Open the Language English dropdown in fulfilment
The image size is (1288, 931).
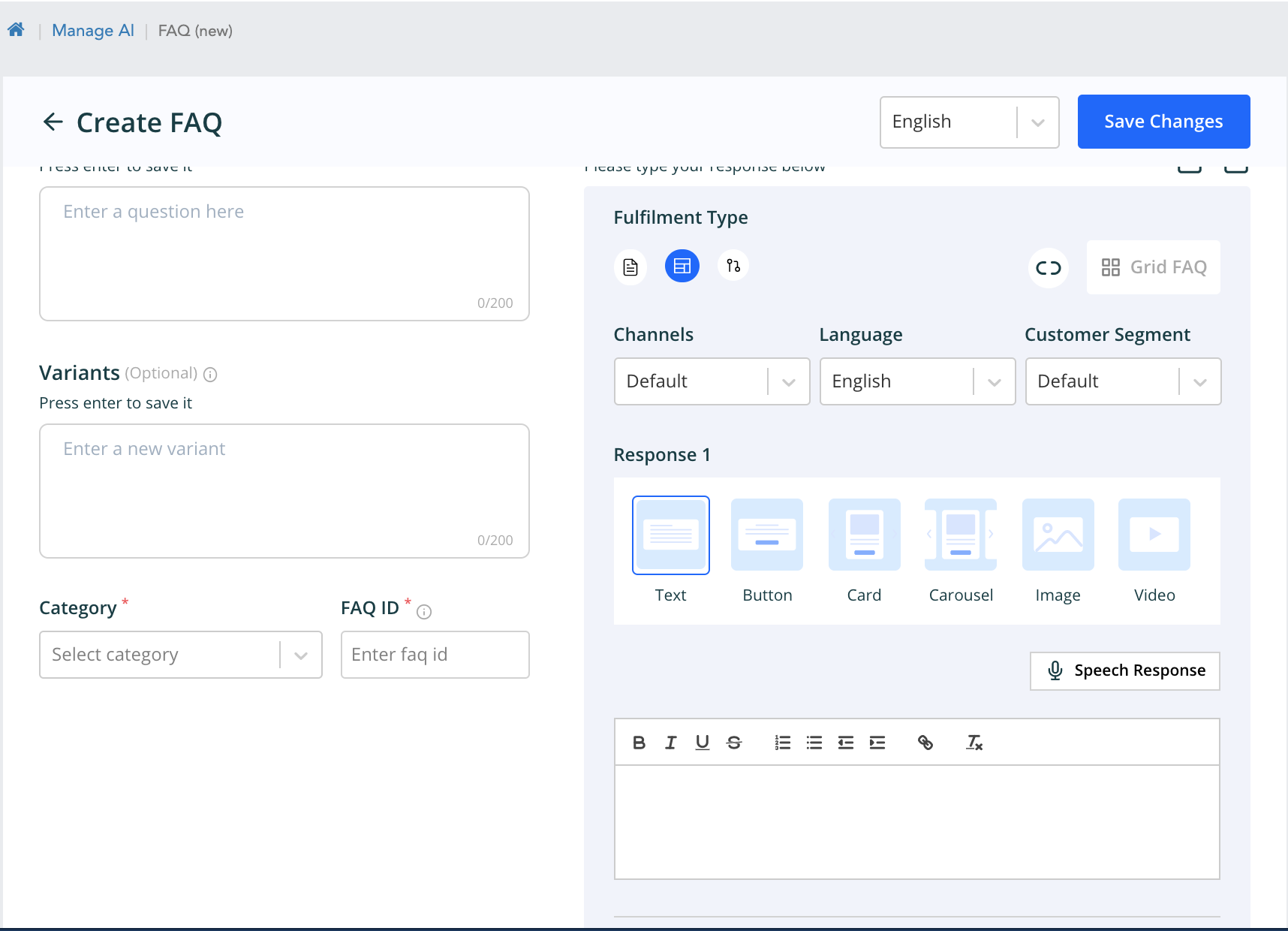pyautogui.click(x=918, y=381)
